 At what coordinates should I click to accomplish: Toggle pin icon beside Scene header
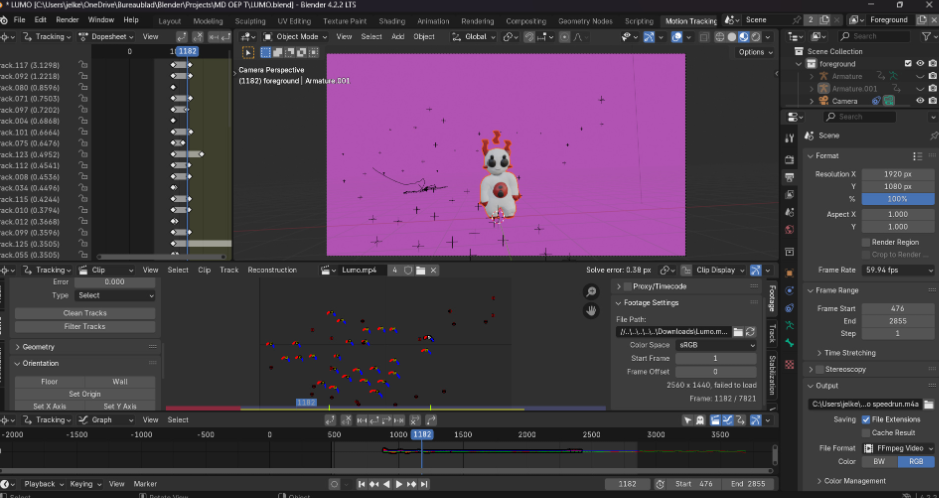coord(934,136)
